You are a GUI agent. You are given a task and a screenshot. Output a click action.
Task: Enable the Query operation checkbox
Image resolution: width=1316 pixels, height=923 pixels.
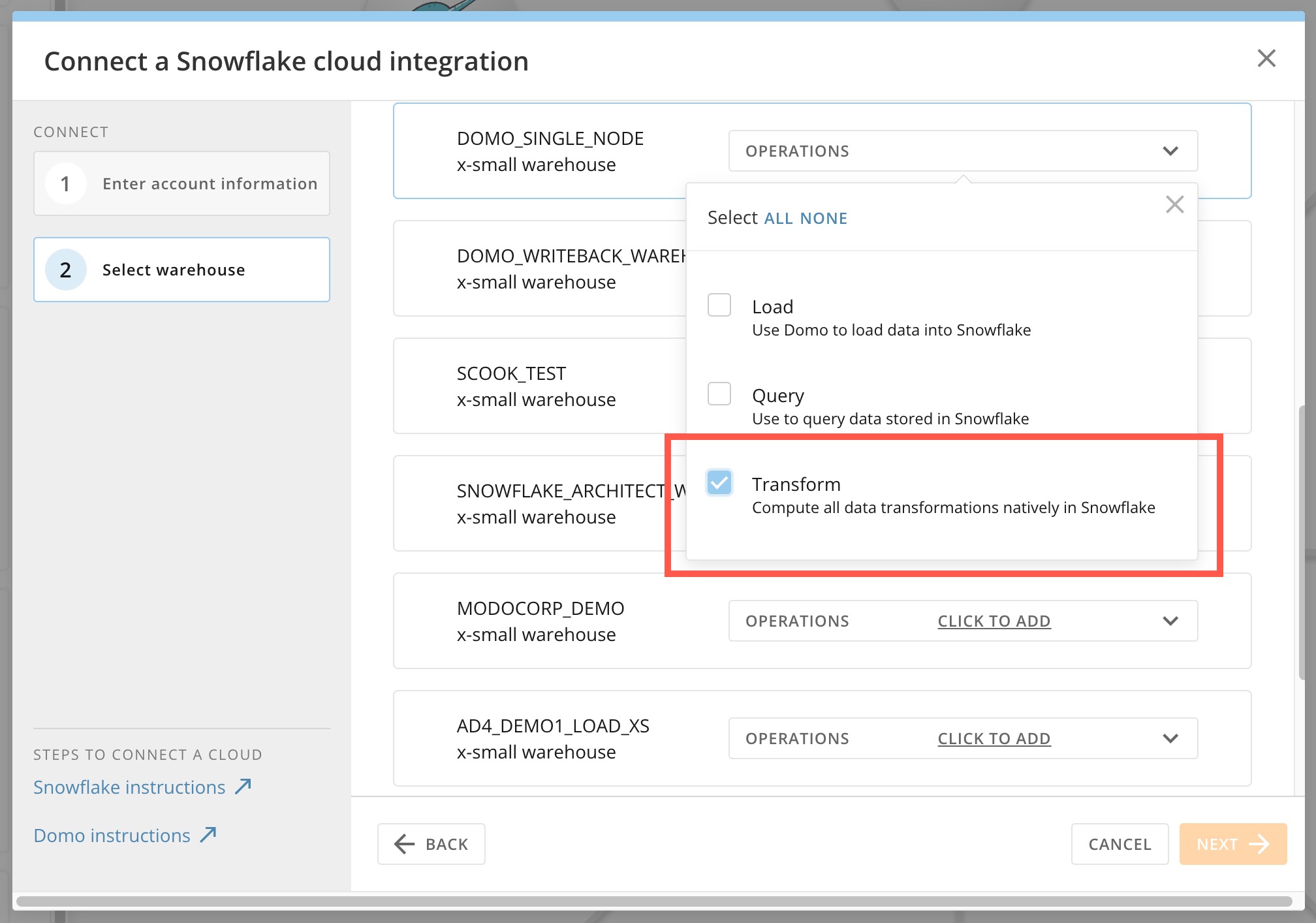pos(719,394)
